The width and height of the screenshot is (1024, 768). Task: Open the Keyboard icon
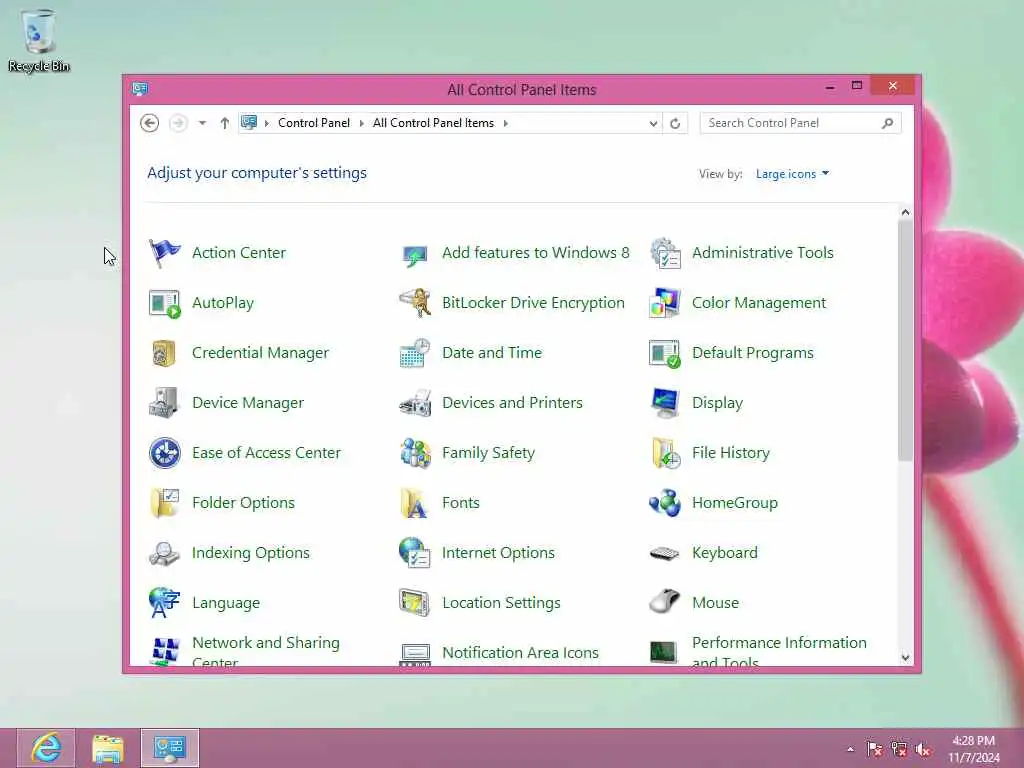(x=665, y=553)
